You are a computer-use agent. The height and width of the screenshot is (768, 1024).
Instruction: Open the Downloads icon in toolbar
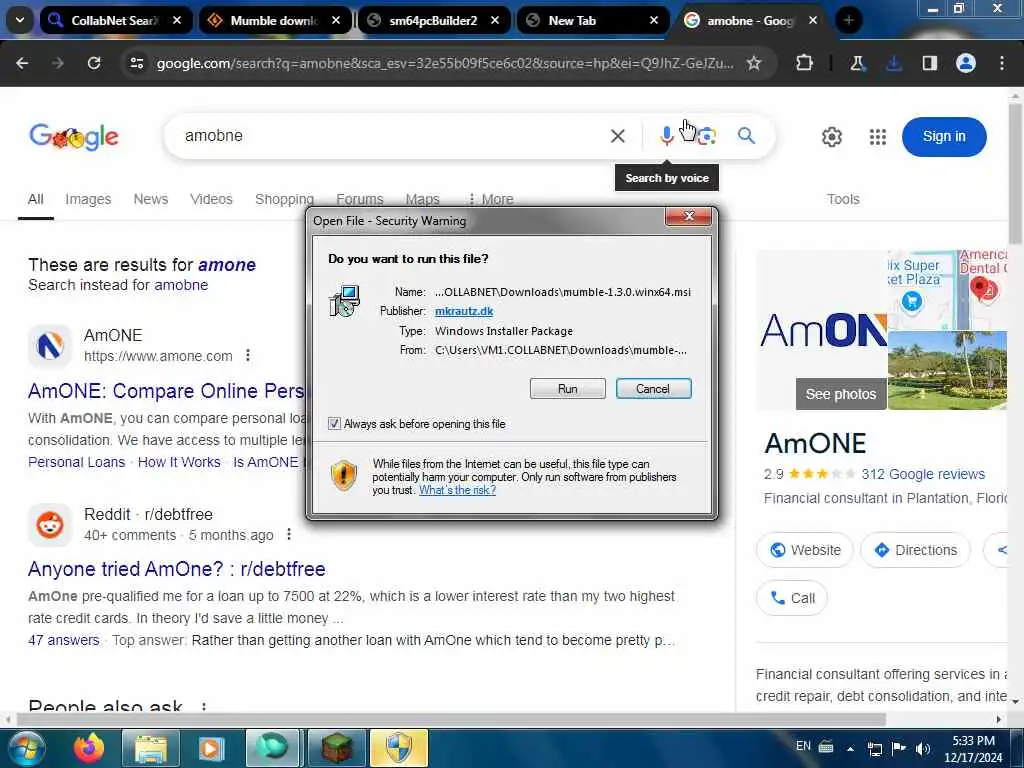(893, 63)
